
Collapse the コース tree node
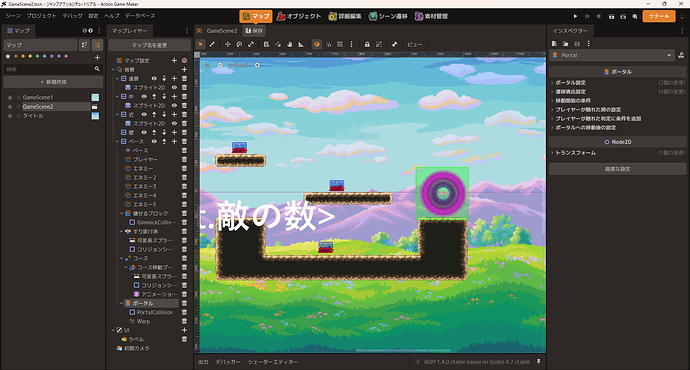[x=122, y=258]
